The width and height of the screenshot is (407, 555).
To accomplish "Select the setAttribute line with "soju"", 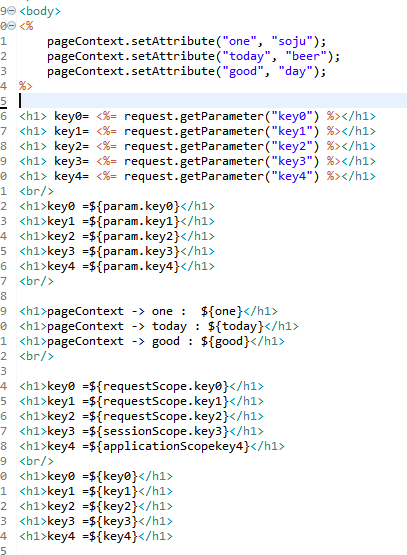I will tap(187, 41).
